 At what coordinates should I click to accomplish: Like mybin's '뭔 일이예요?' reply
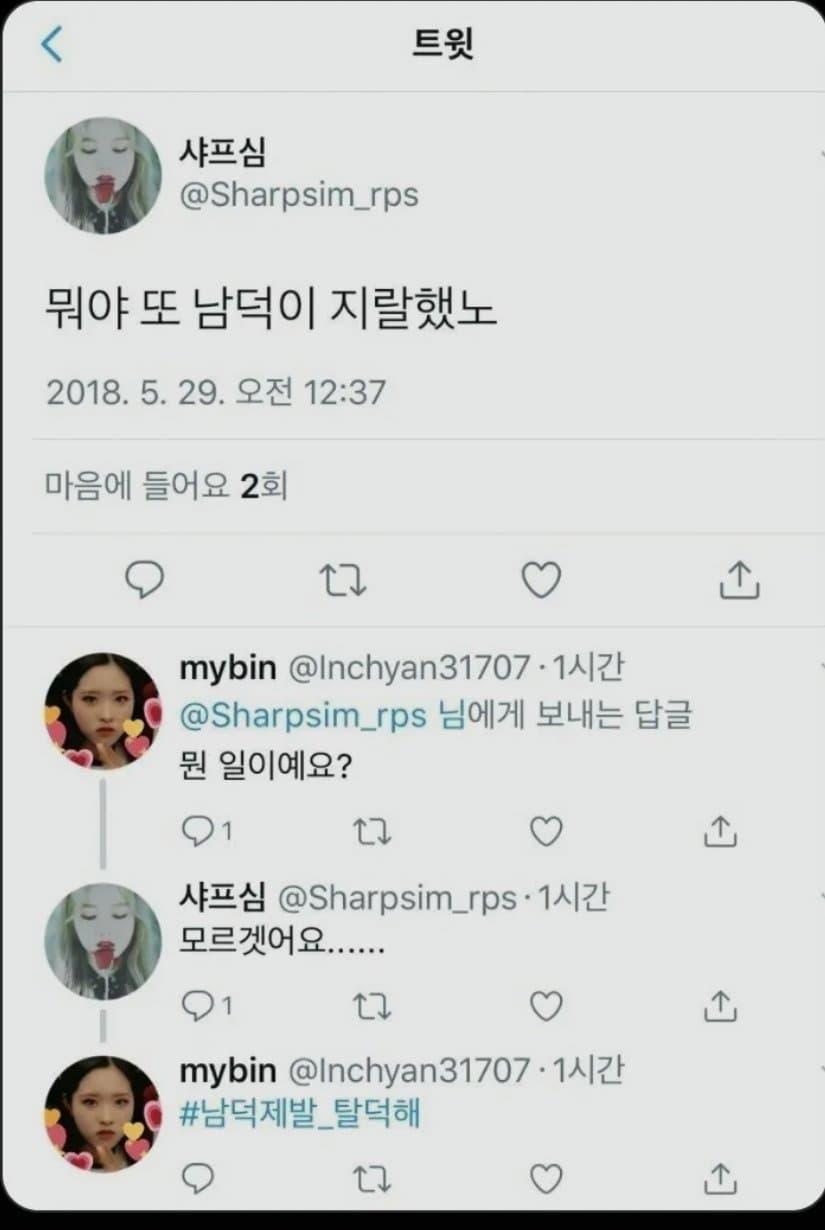pyautogui.click(x=546, y=832)
